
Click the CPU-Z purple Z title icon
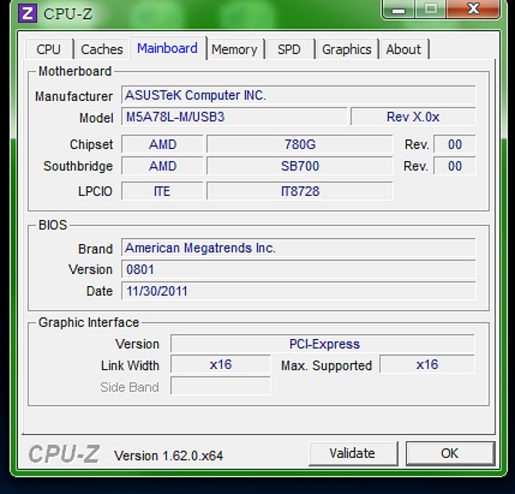click(x=27, y=14)
